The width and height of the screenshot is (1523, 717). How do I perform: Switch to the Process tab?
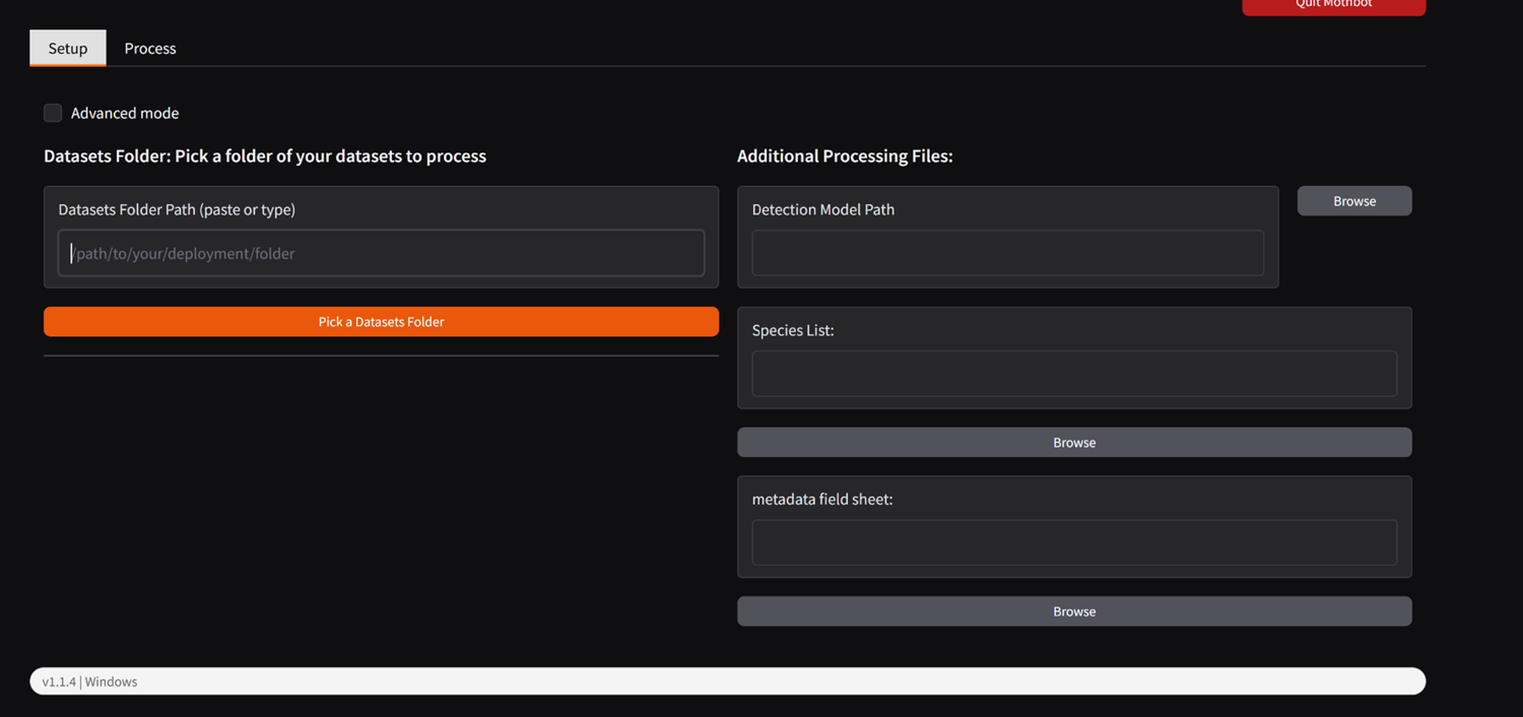tap(150, 48)
